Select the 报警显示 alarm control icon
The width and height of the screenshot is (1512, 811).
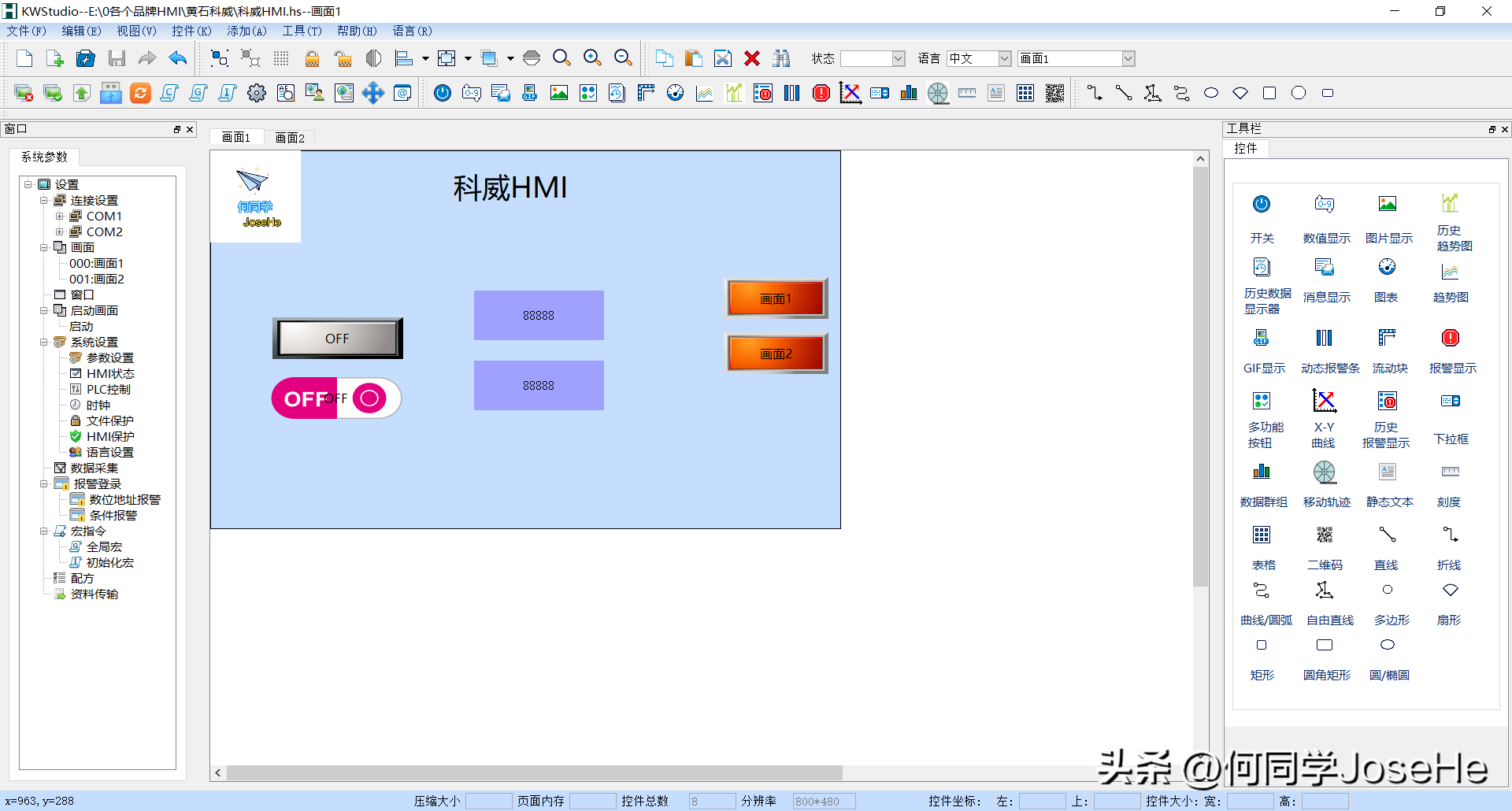(1450, 339)
